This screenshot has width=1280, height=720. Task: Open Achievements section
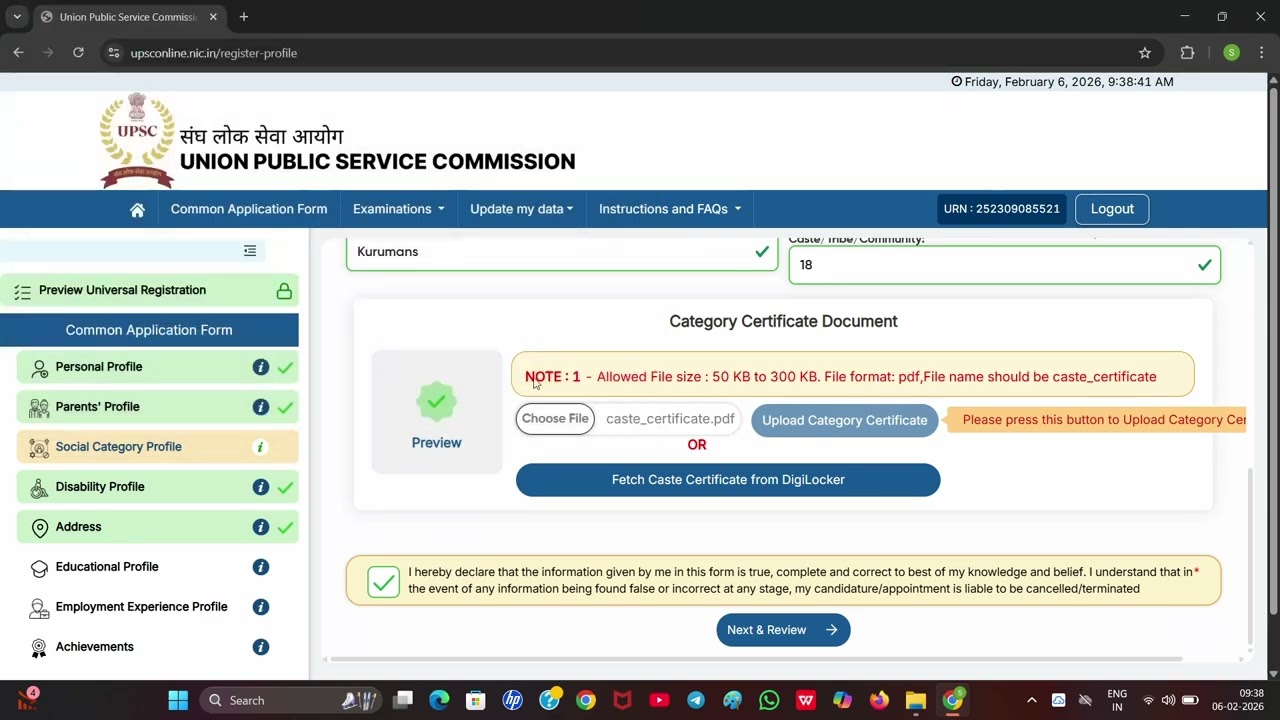point(157,647)
